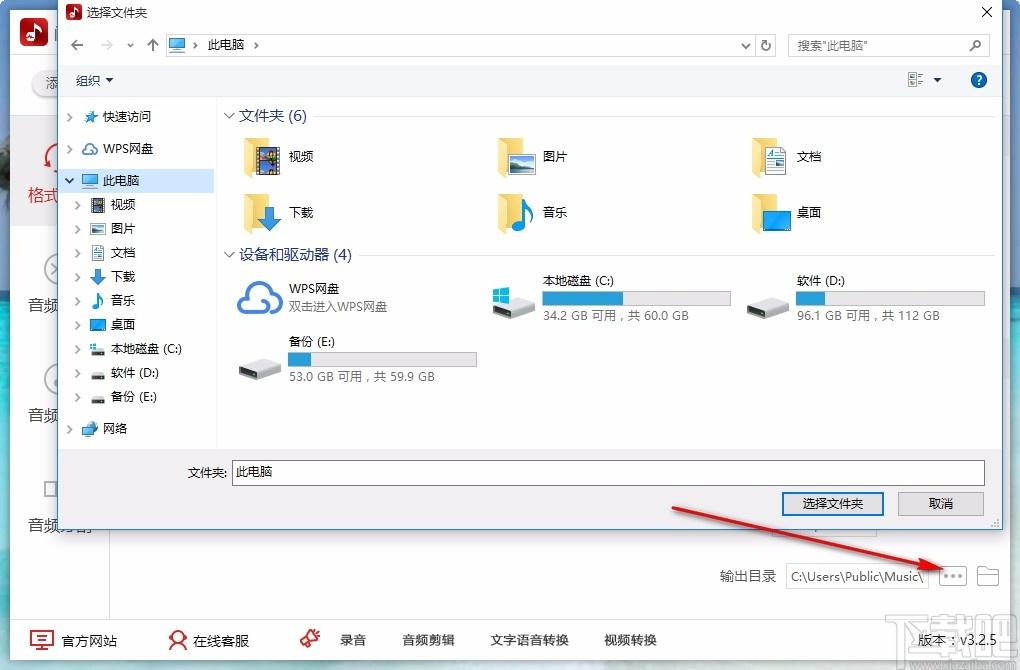Viewport: 1020px width, 670px height.
Task: Select 快速访问 in the navigation tree
Action: [126, 116]
